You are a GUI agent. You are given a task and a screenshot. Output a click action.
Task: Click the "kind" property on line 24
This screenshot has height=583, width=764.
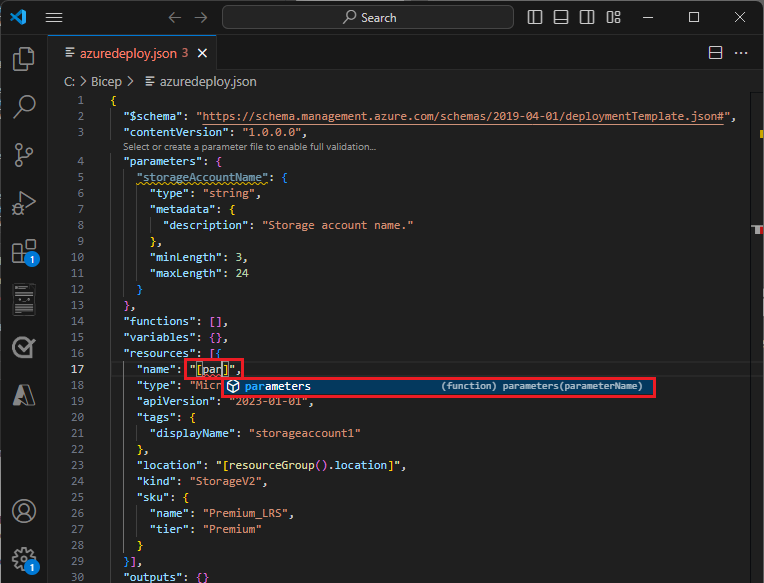156,481
